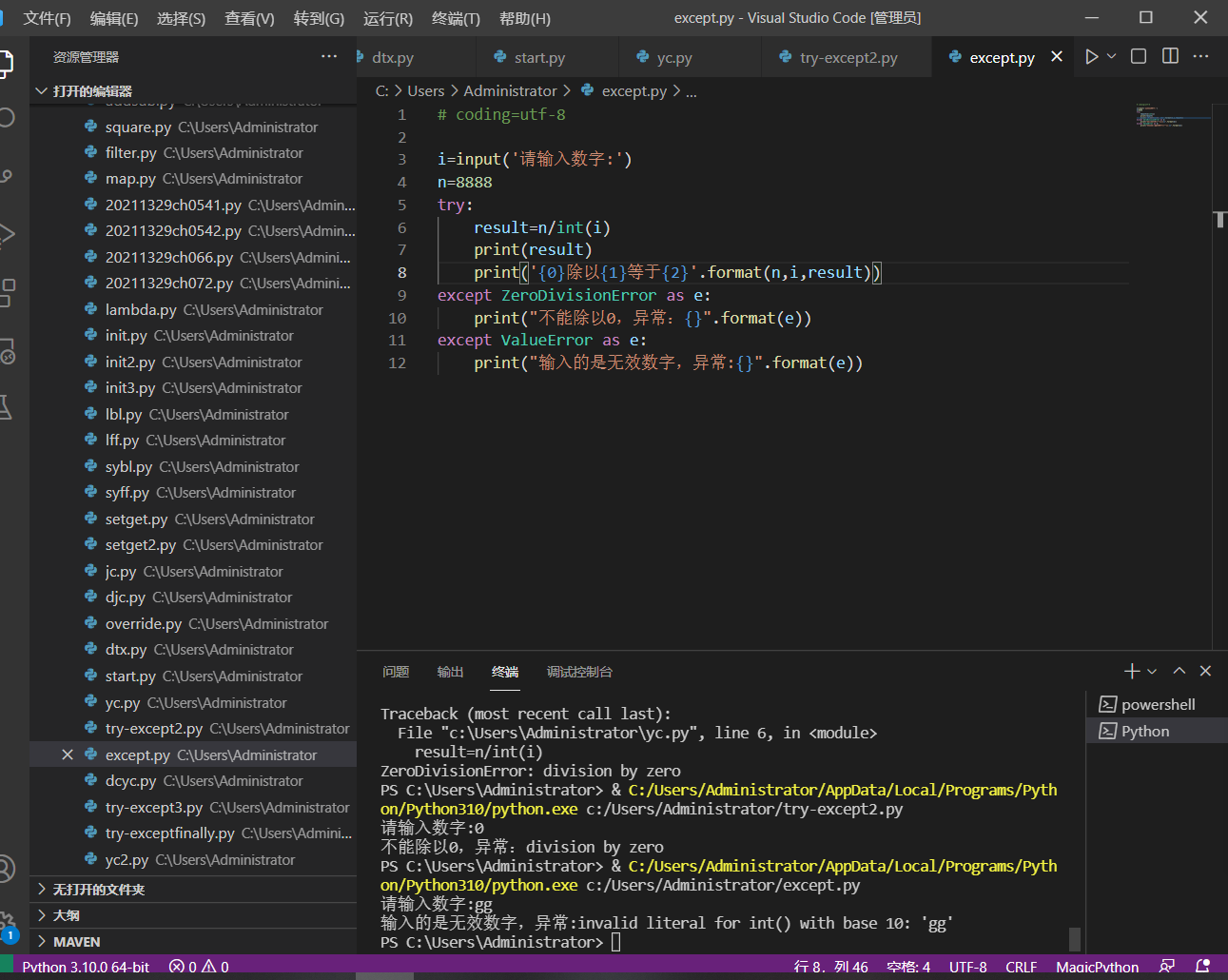
Task: Run the Python file with the play icon
Action: [x=1091, y=57]
